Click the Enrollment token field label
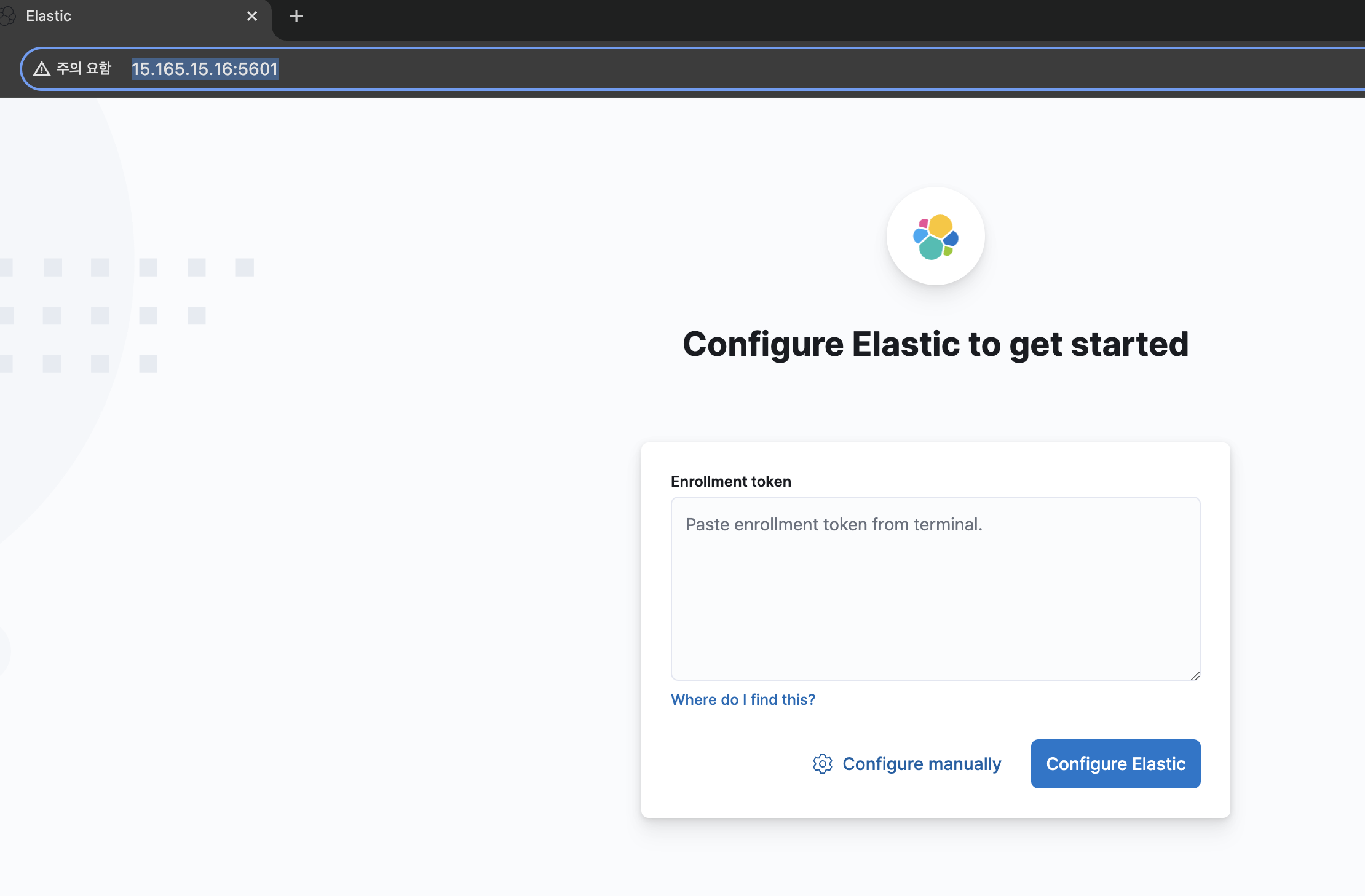The width and height of the screenshot is (1365, 896). coord(730,481)
